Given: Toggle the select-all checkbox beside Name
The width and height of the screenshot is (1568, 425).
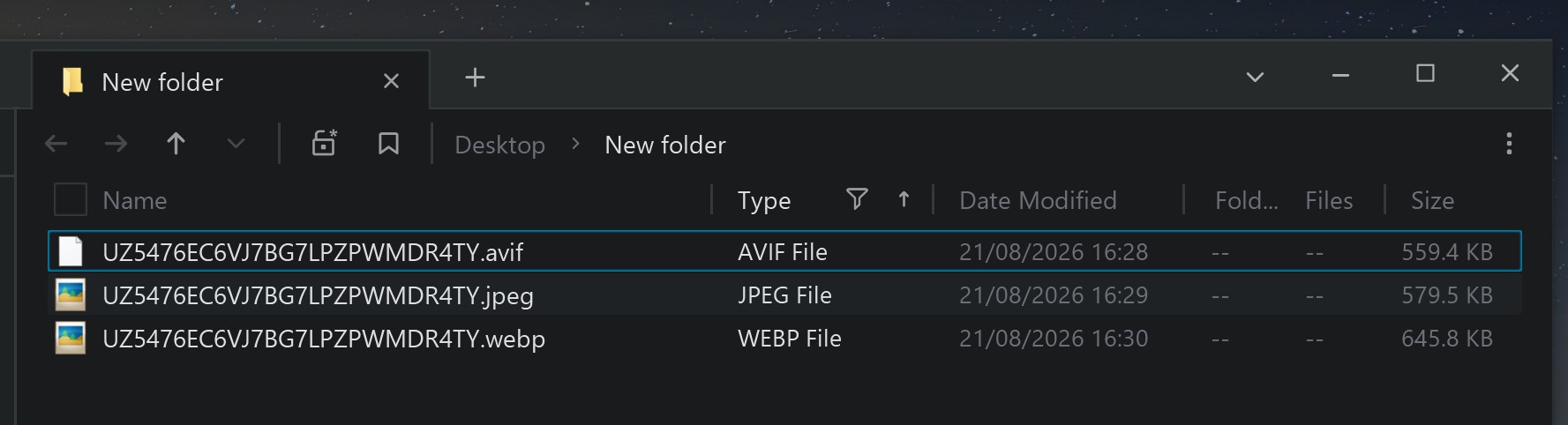Looking at the screenshot, I should tap(71, 199).
